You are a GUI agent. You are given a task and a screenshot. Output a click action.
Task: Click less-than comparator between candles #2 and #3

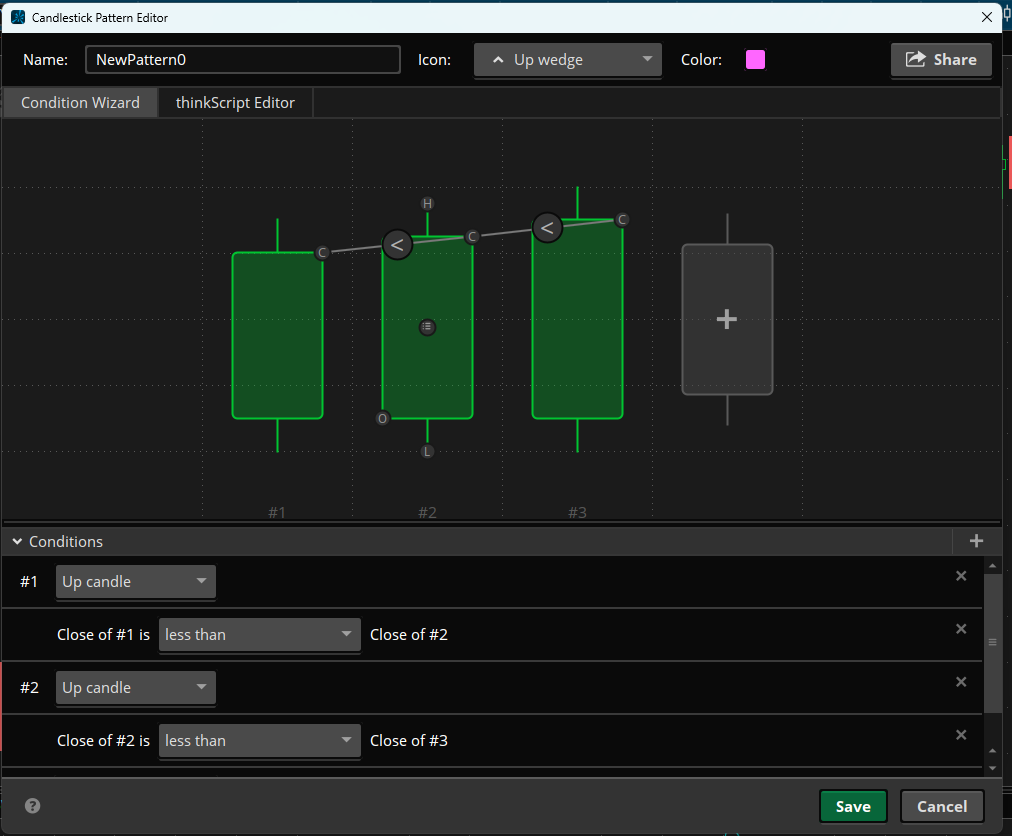pyautogui.click(x=547, y=228)
